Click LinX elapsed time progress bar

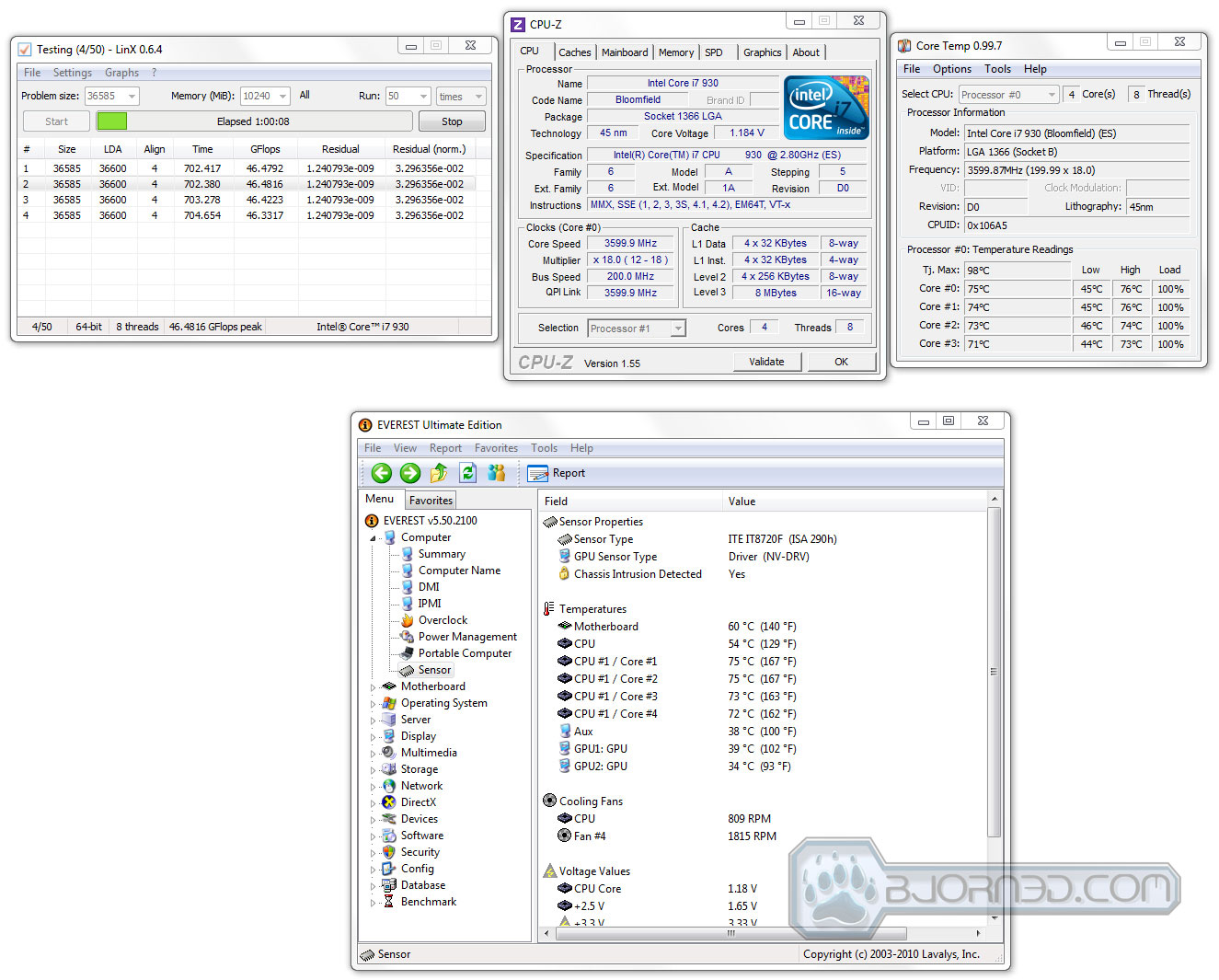[x=253, y=121]
